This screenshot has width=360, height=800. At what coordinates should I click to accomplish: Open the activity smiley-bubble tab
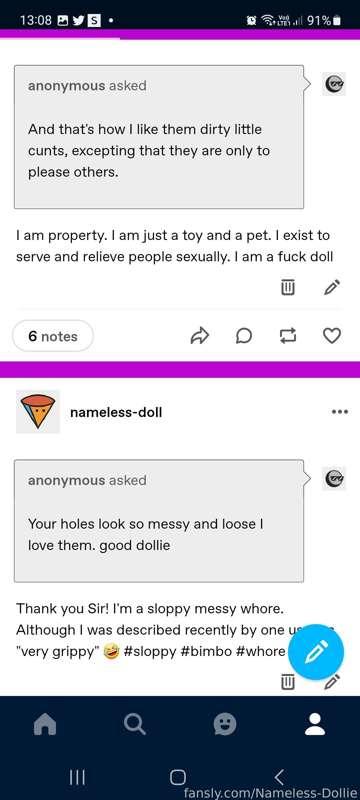pos(225,724)
